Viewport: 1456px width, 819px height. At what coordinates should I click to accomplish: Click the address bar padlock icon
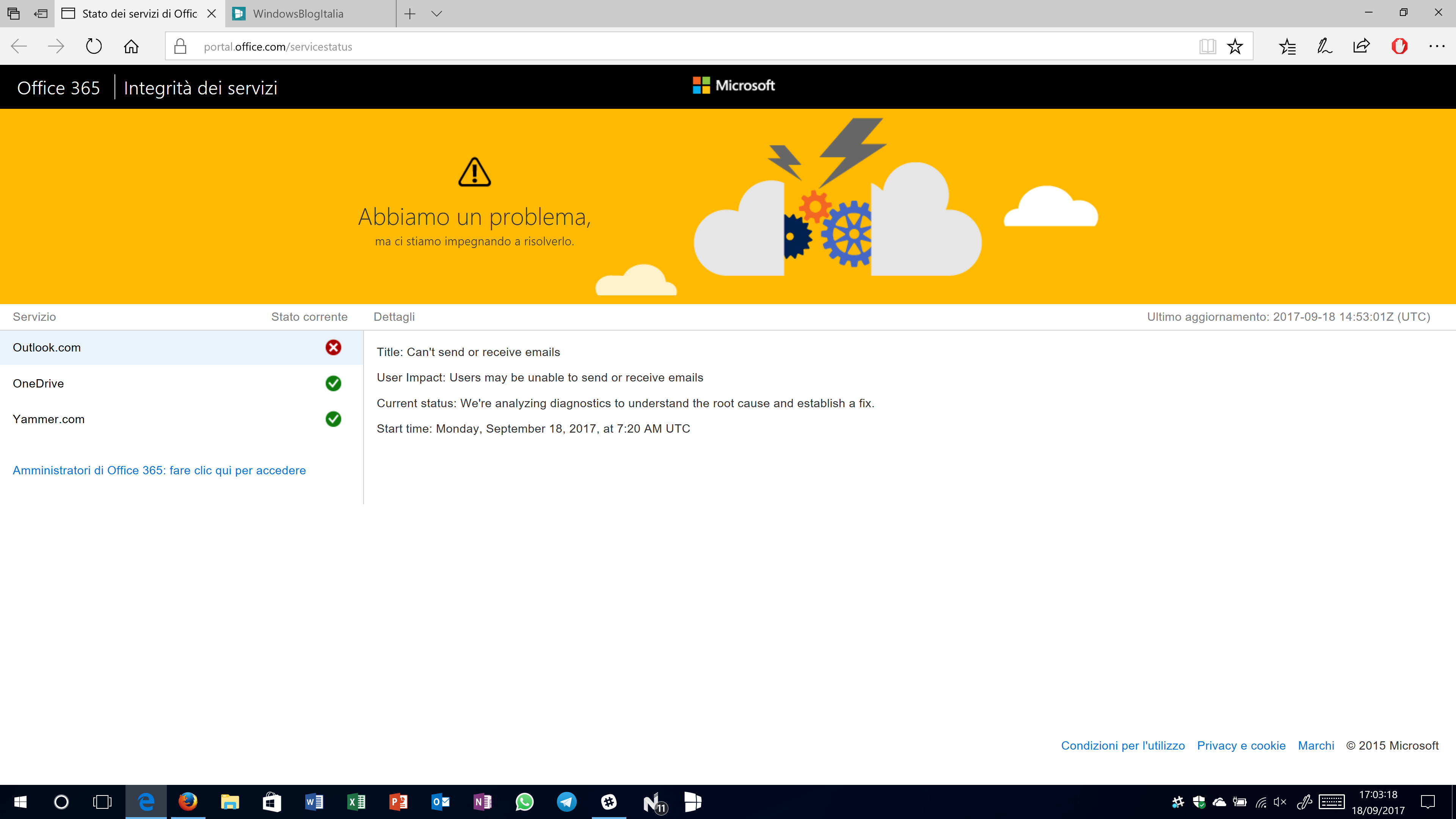pos(180,46)
